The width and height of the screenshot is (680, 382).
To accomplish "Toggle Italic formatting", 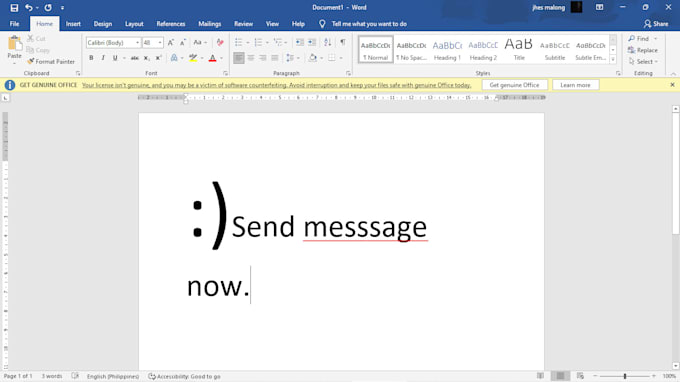I will (103, 58).
